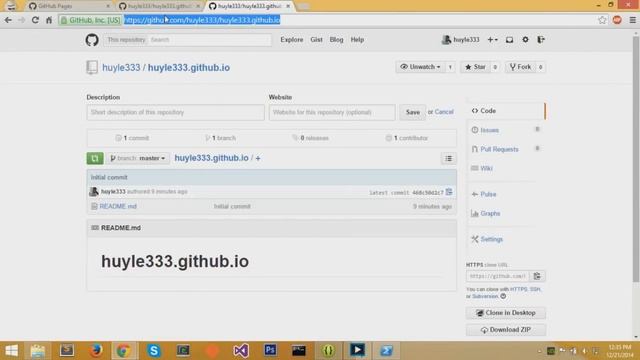The height and width of the screenshot is (360, 640).
Task: Open huyle333 owner link in repo title
Action: [x=121, y=68]
